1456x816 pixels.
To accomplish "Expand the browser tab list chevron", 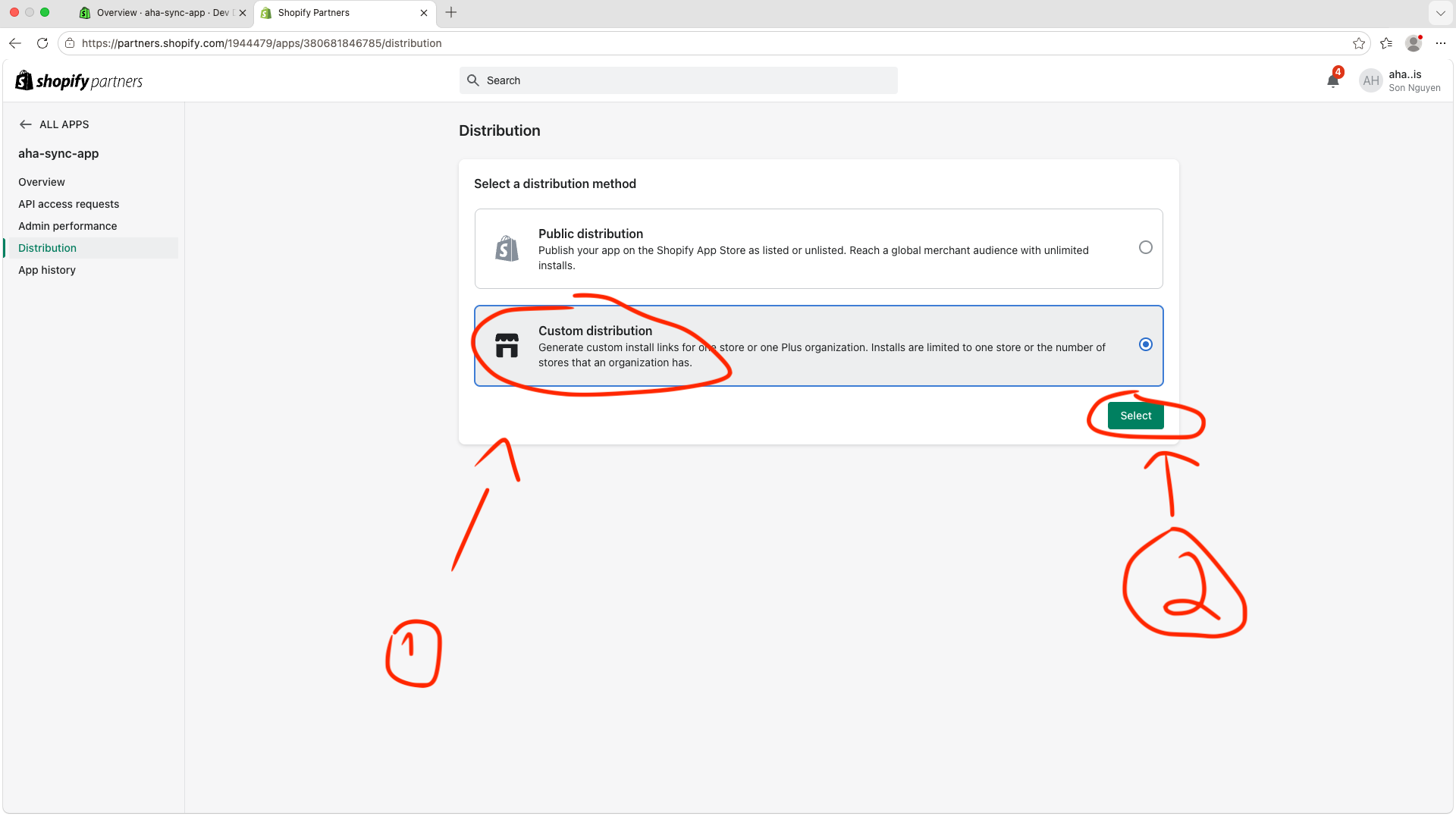I will (x=1440, y=13).
